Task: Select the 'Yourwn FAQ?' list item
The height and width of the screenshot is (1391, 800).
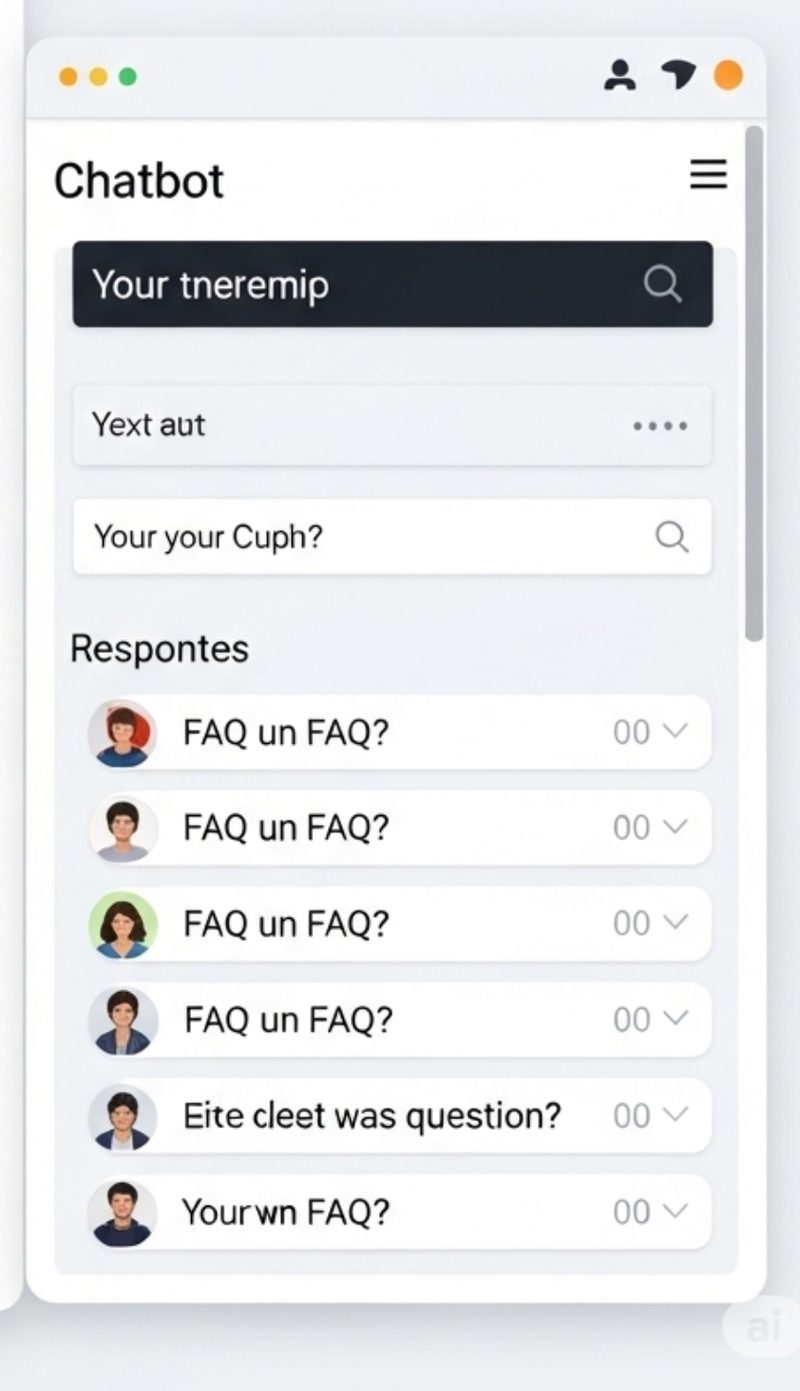Action: point(400,1211)
